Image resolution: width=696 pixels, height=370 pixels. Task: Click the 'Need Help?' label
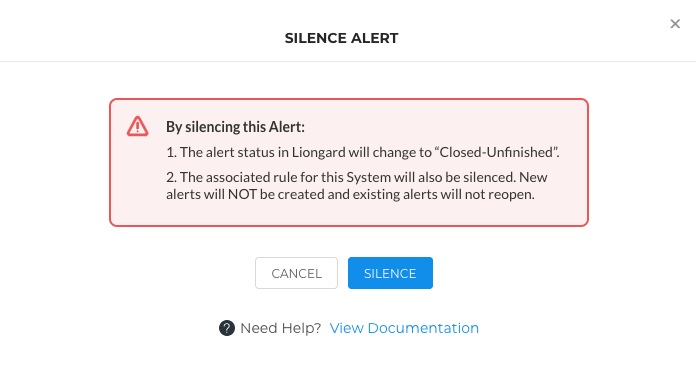281,328
